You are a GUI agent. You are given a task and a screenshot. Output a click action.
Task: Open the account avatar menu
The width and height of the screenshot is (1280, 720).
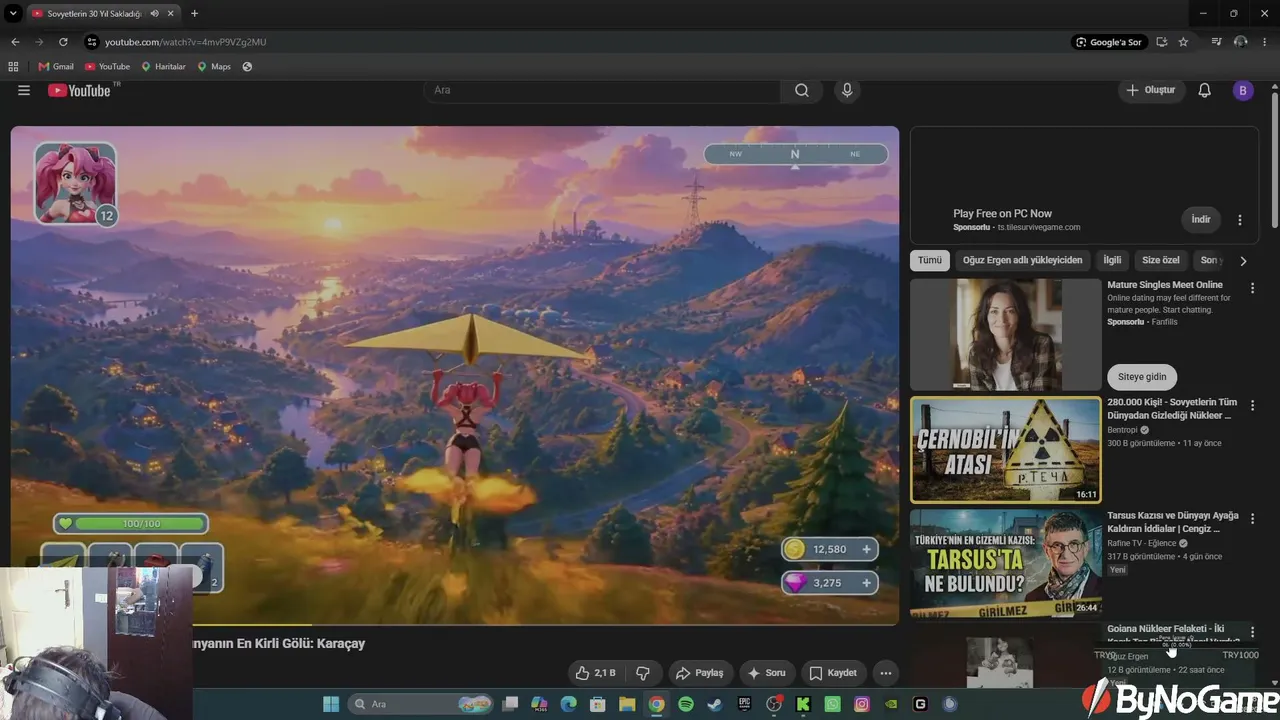(x=1243, y=90)
